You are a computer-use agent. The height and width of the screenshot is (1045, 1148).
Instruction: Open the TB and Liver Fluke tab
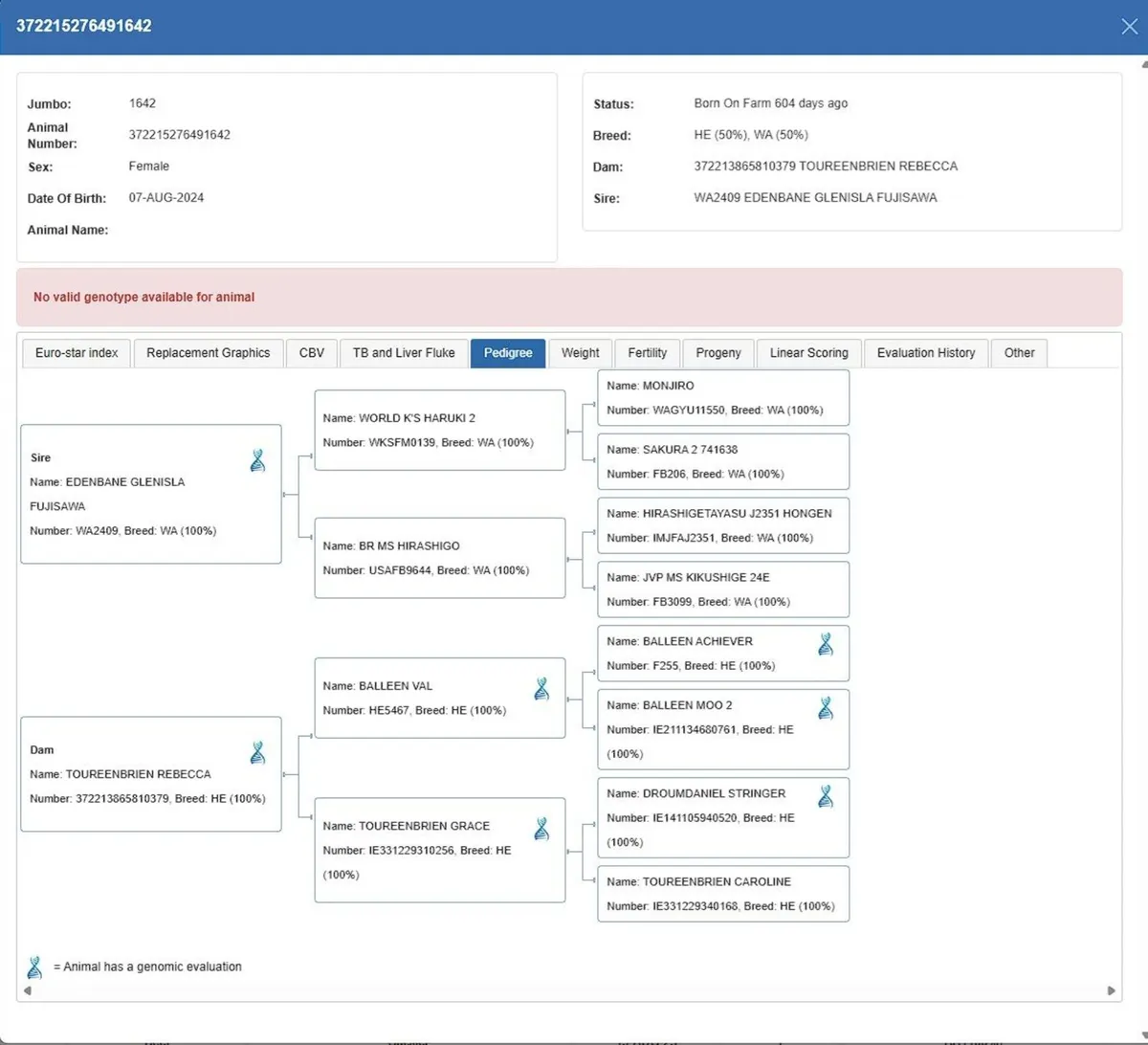[404, 353]
